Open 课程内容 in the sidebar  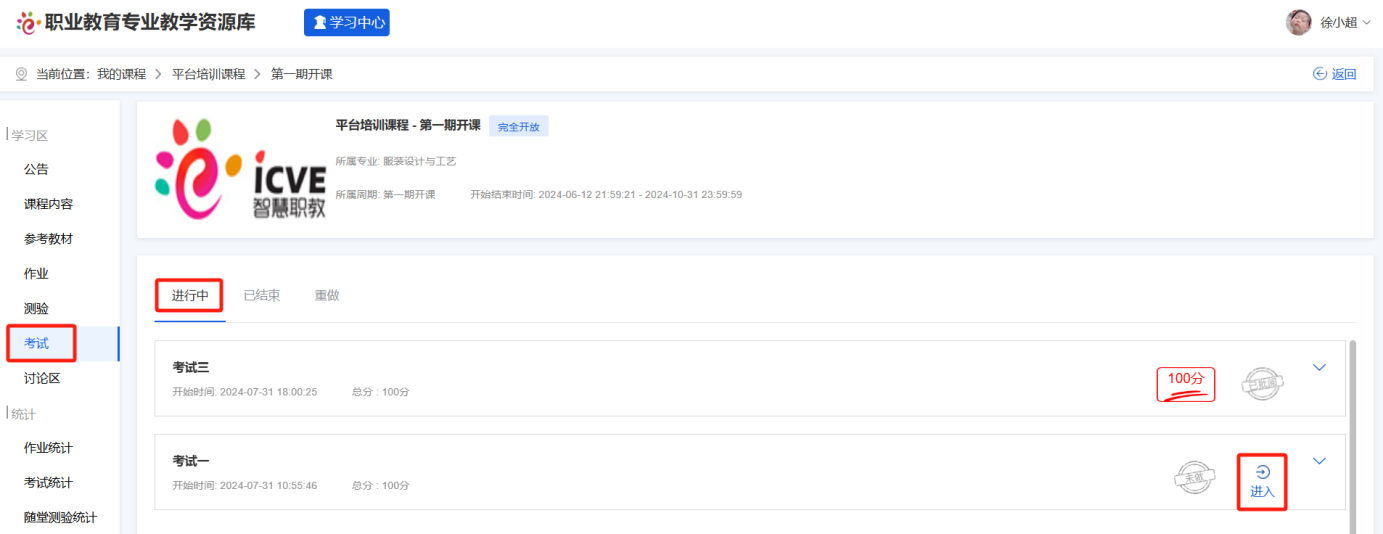click(x=48, y=204)
